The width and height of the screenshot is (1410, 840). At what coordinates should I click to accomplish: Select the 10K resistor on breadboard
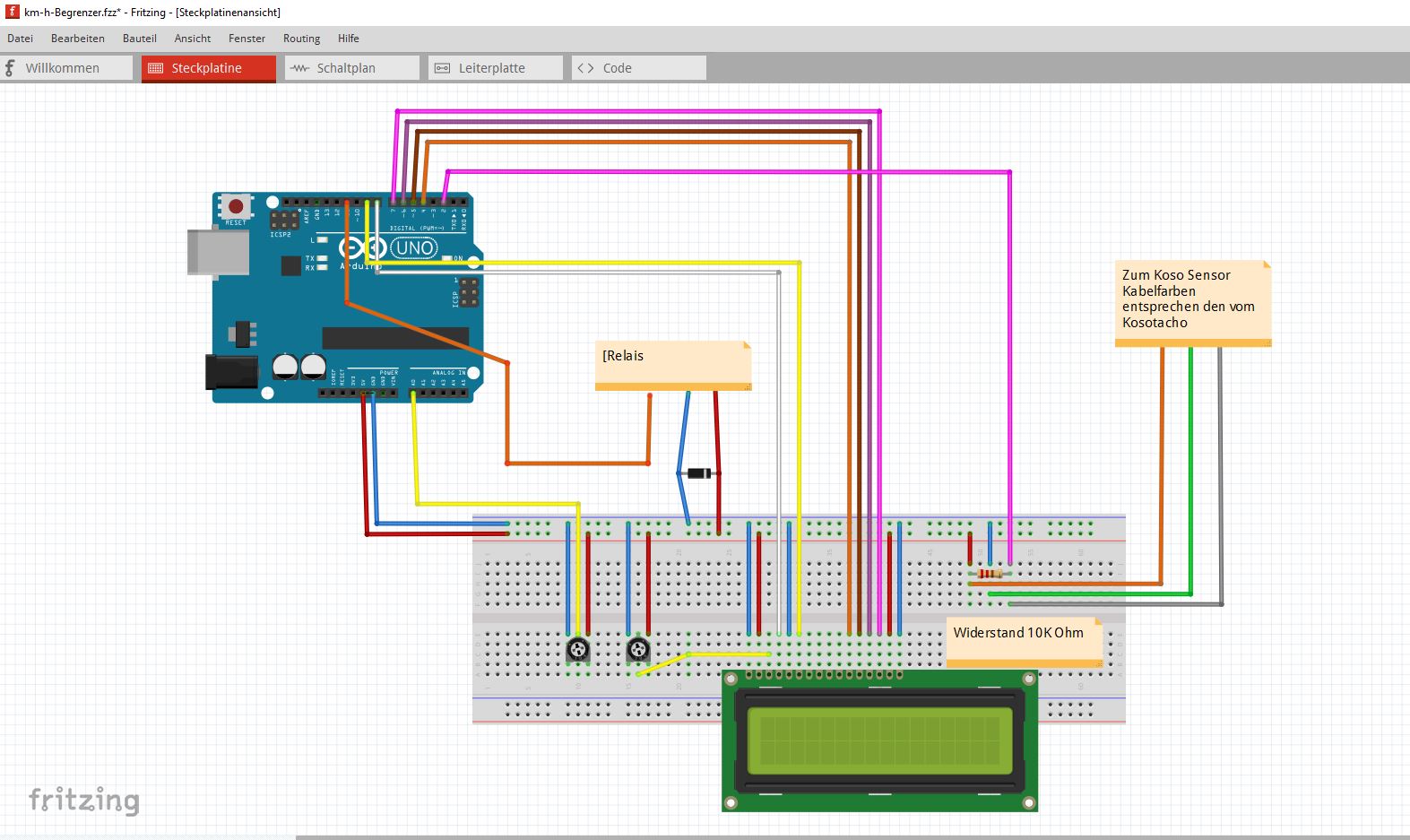(x=990, y=574)
